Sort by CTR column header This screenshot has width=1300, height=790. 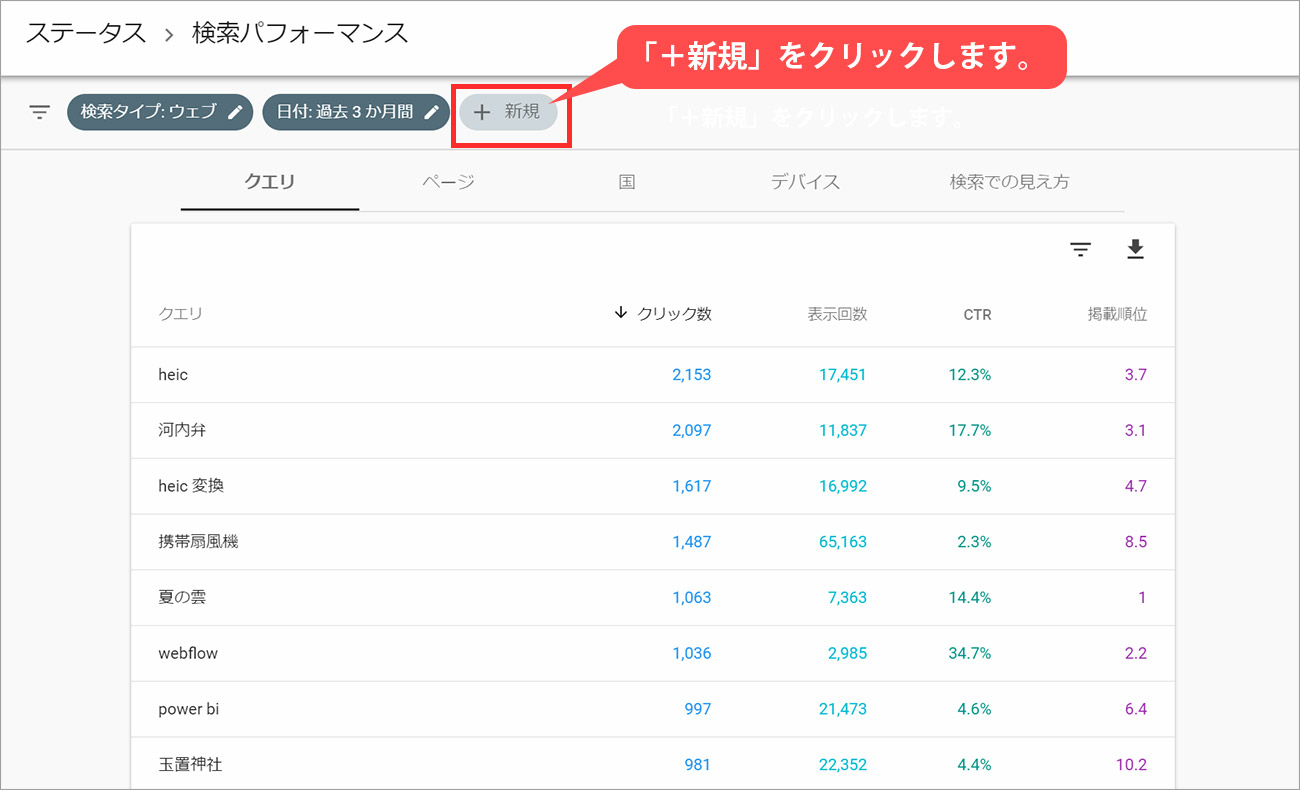[977, 314]
